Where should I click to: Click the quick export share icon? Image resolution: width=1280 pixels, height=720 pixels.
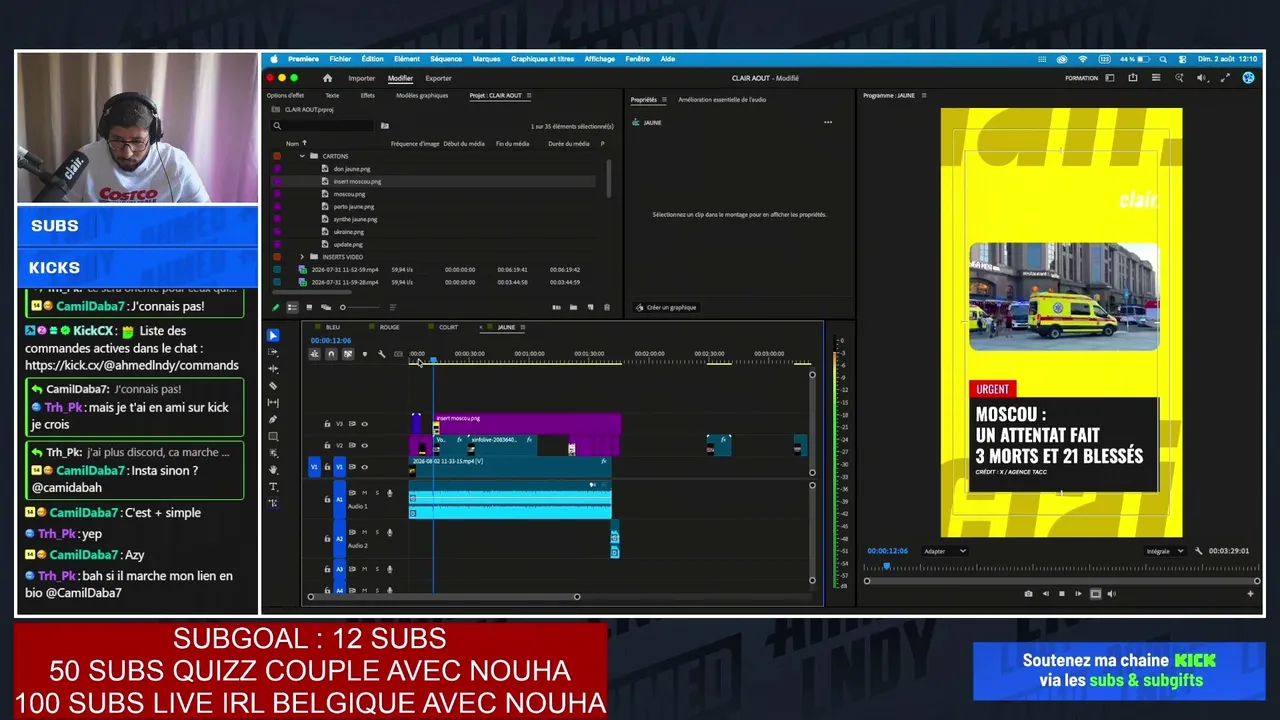point(1132,78)
